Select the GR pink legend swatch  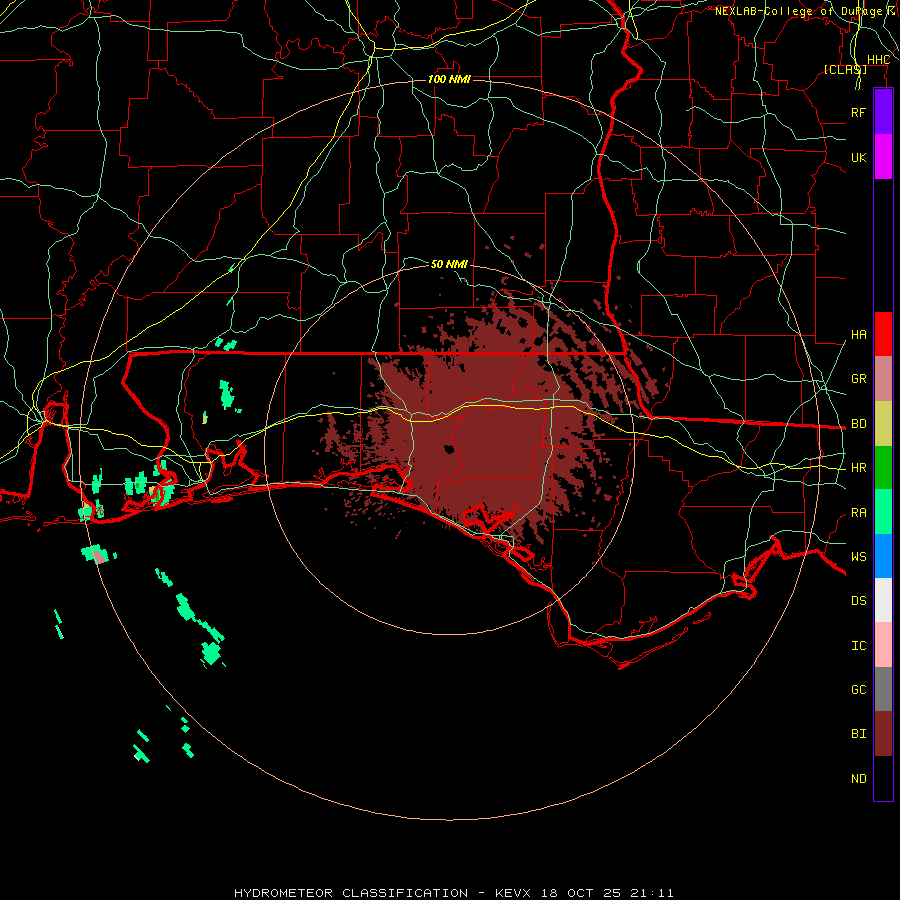(883, 379)
